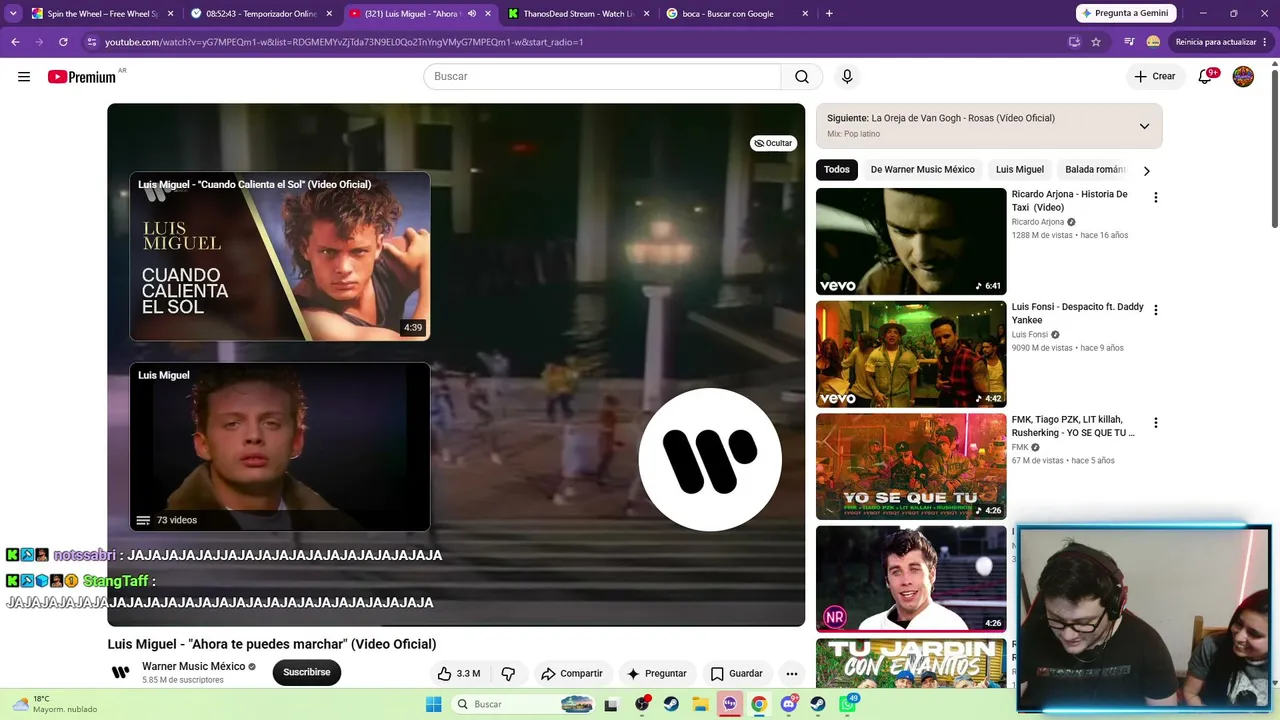The image size is (1280, 720).
Task: Play the Despacito thumbnail
Action: (911, 354)
